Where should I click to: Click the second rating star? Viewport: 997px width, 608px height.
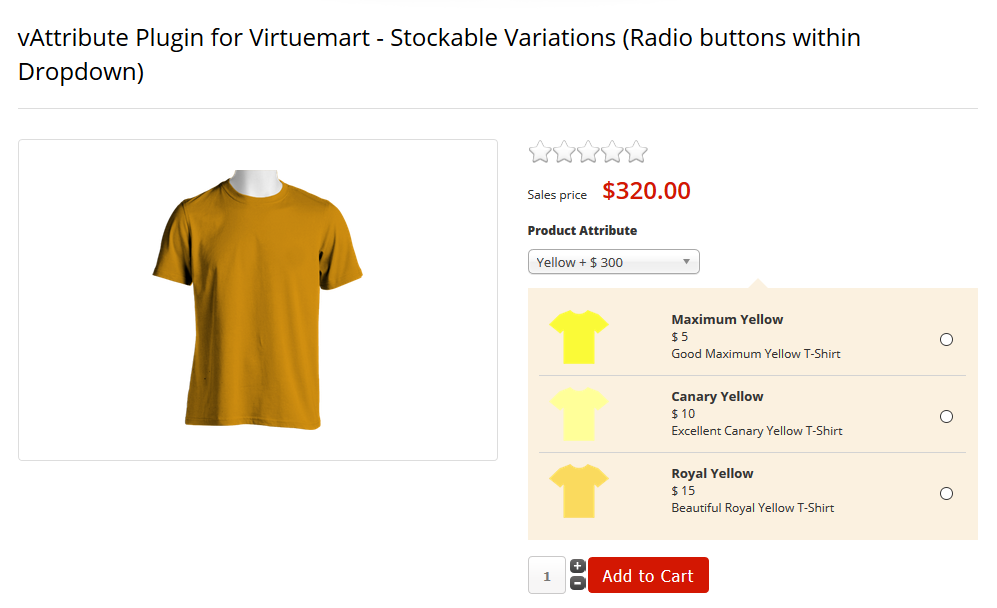pyautogui.click(x=564, y=152)
